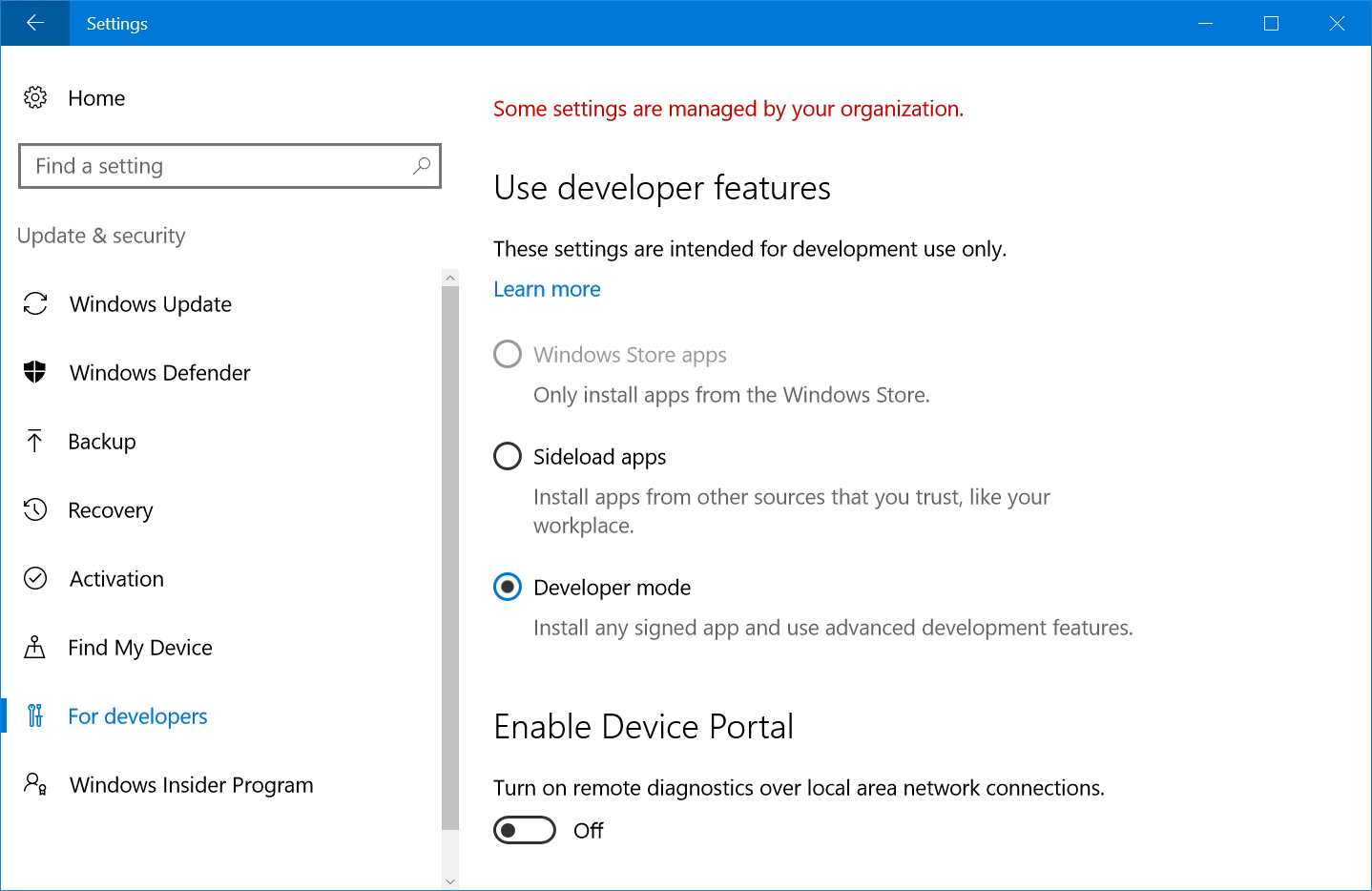
Task: Click the Find My Device locator icon
Action: click(x=35, y=647)
